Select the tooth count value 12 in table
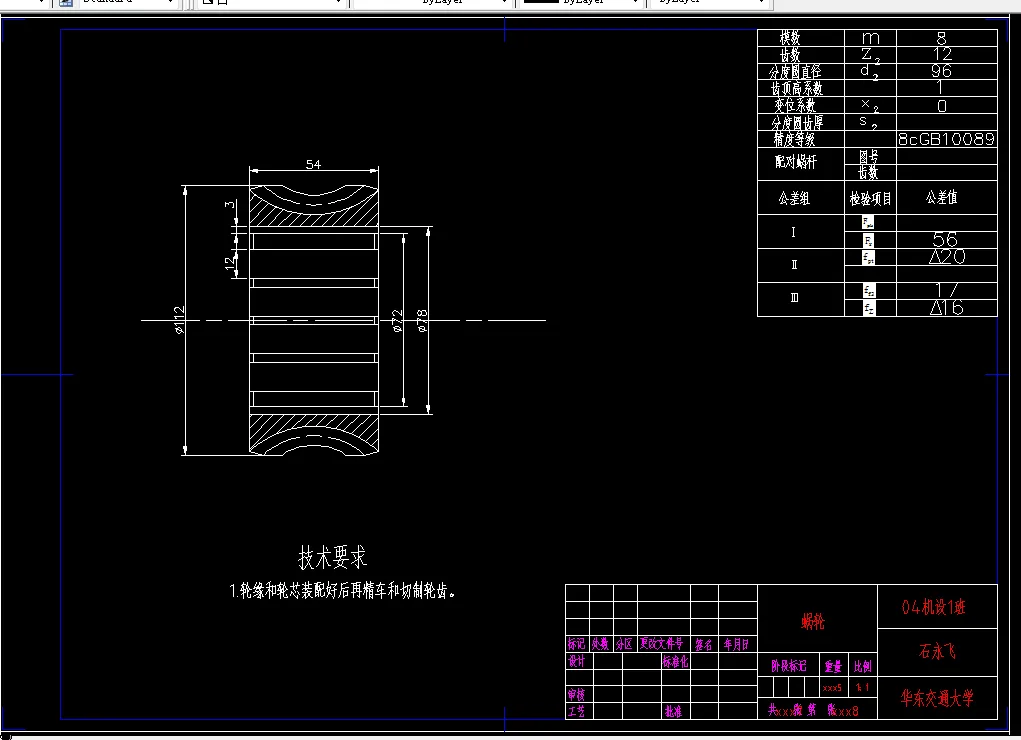This screenshot has height=740, width=1021. tap(942, 54)
